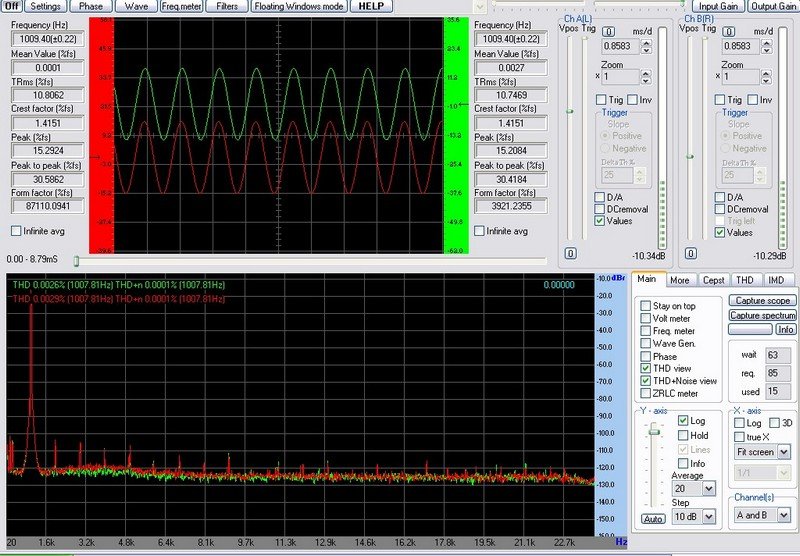The height and width of the screenshot is (556, 800).
Task: Open the Channel(s) A and B dropdown
Action: tap(785, 515)
